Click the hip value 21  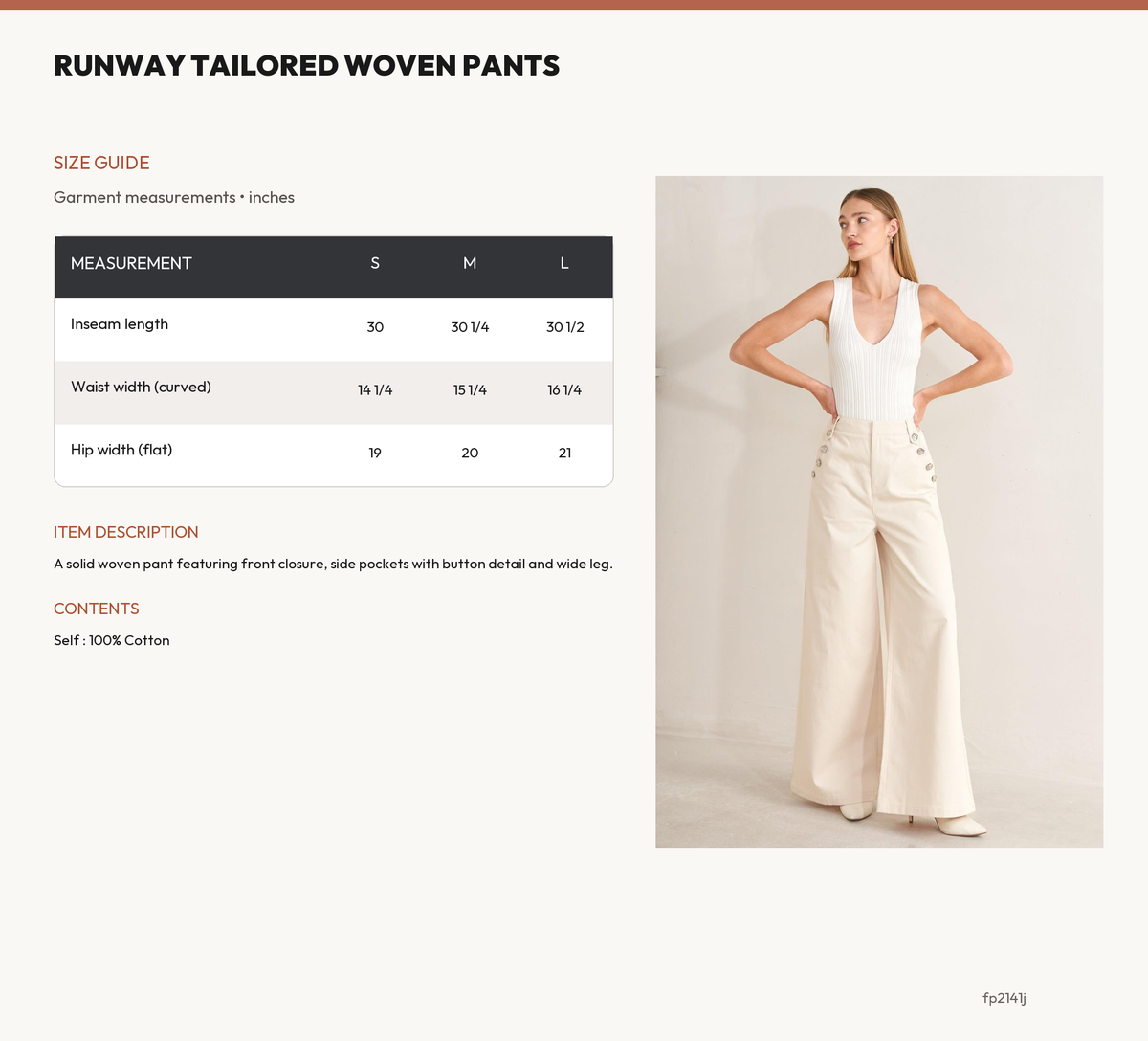pyautogui.click(x=564, y=453)
